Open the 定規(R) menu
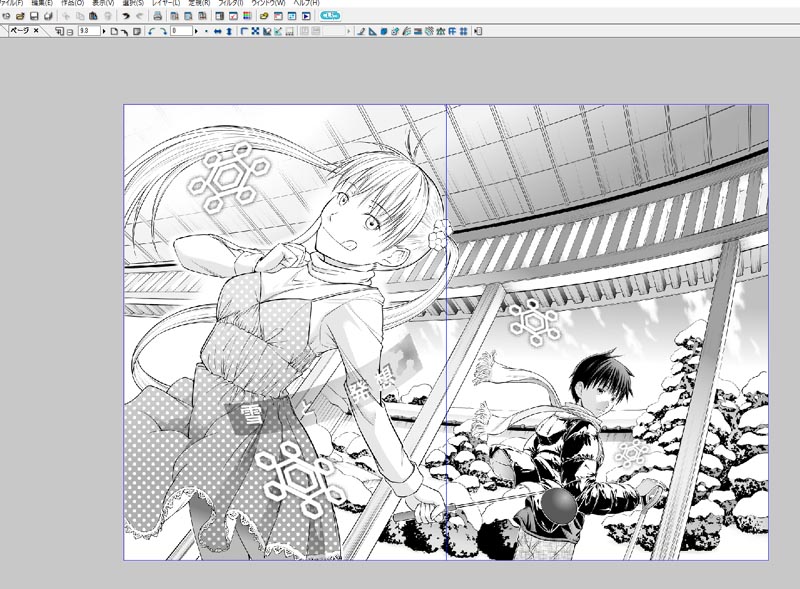 click(199, 3)
